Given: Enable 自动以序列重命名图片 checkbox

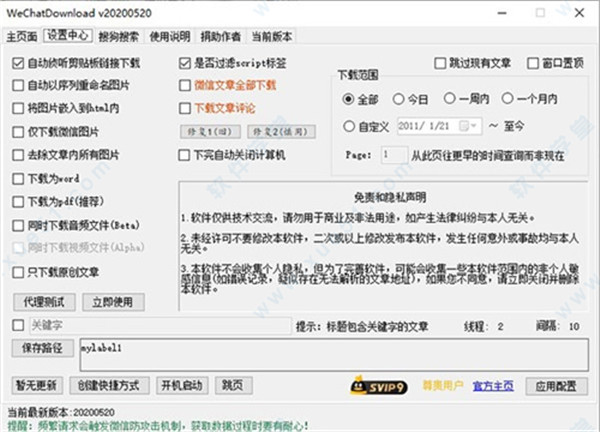Looking at the screenshot, I should point(18,85).
